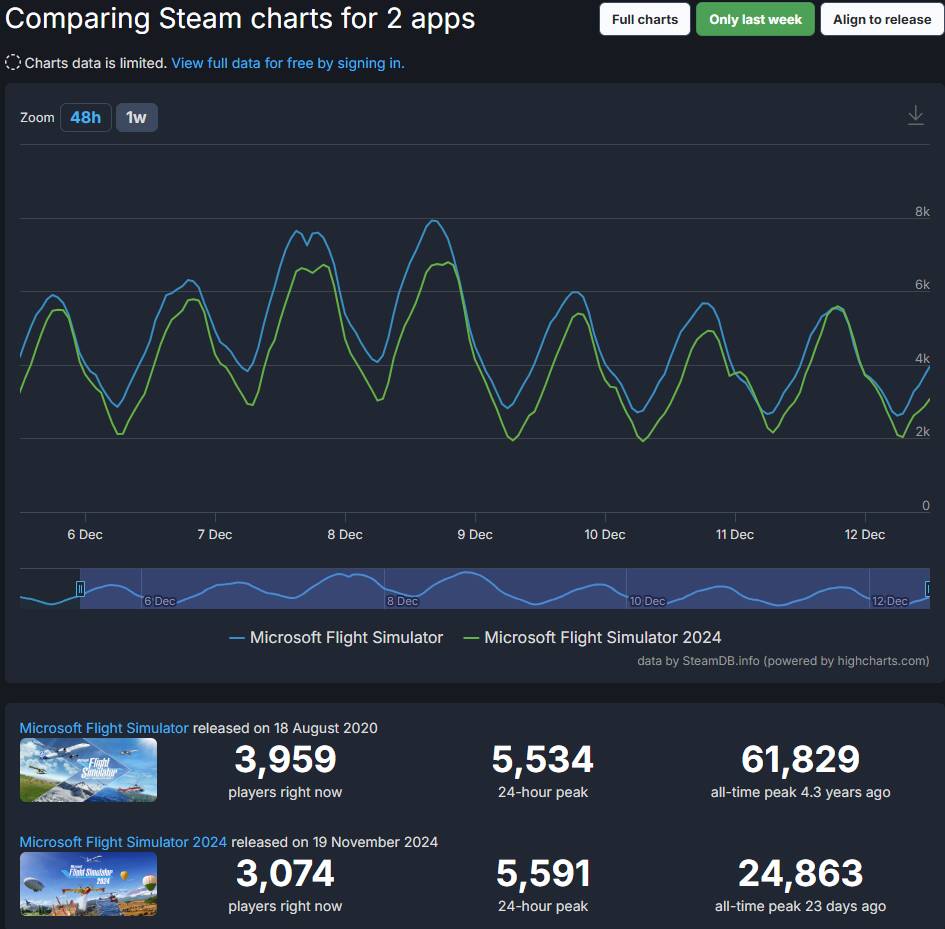Click the 3,074 players right now value
945x929 pixels.
(285, 873)
